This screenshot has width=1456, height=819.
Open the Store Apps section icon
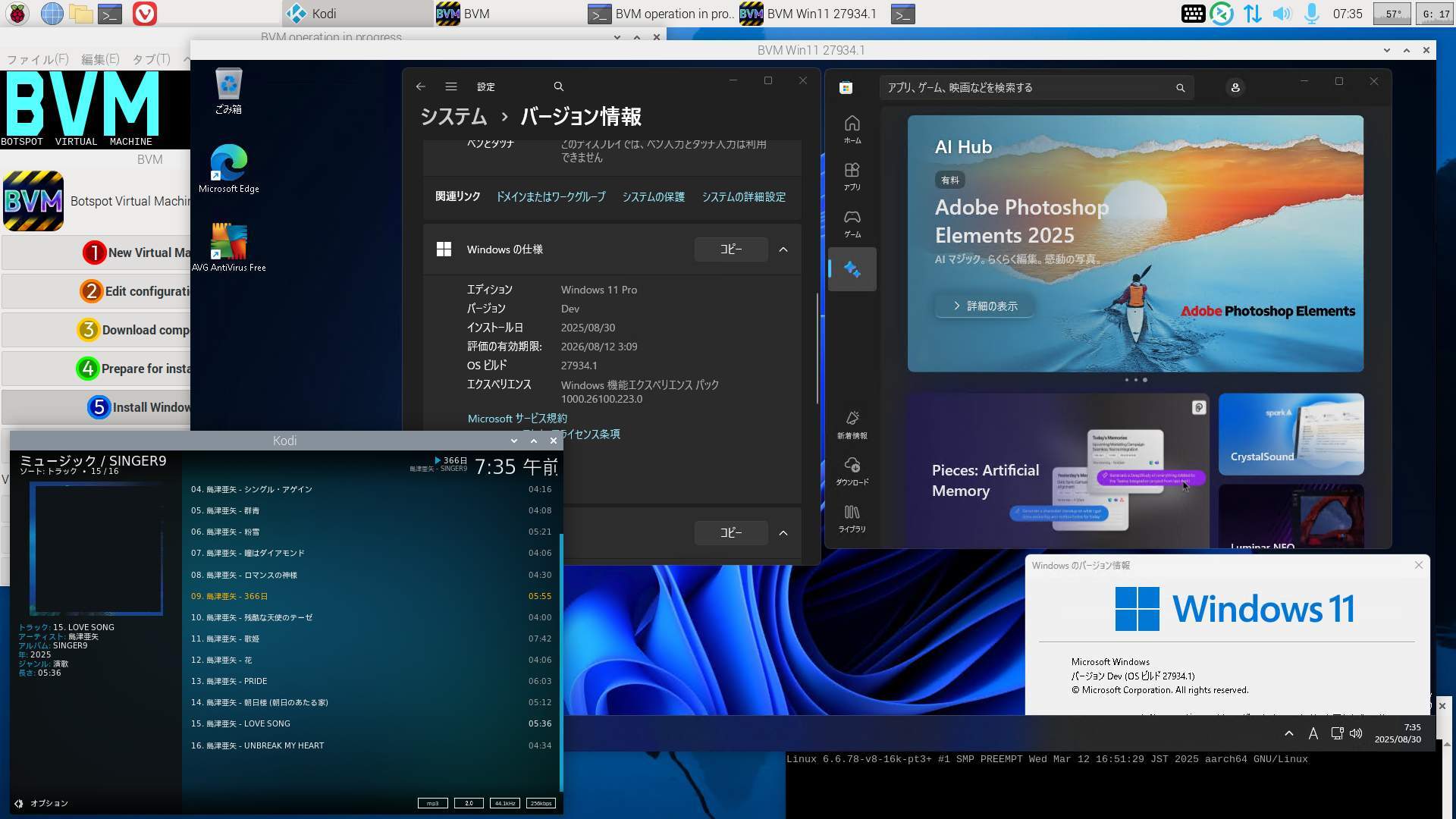point(852,175)
